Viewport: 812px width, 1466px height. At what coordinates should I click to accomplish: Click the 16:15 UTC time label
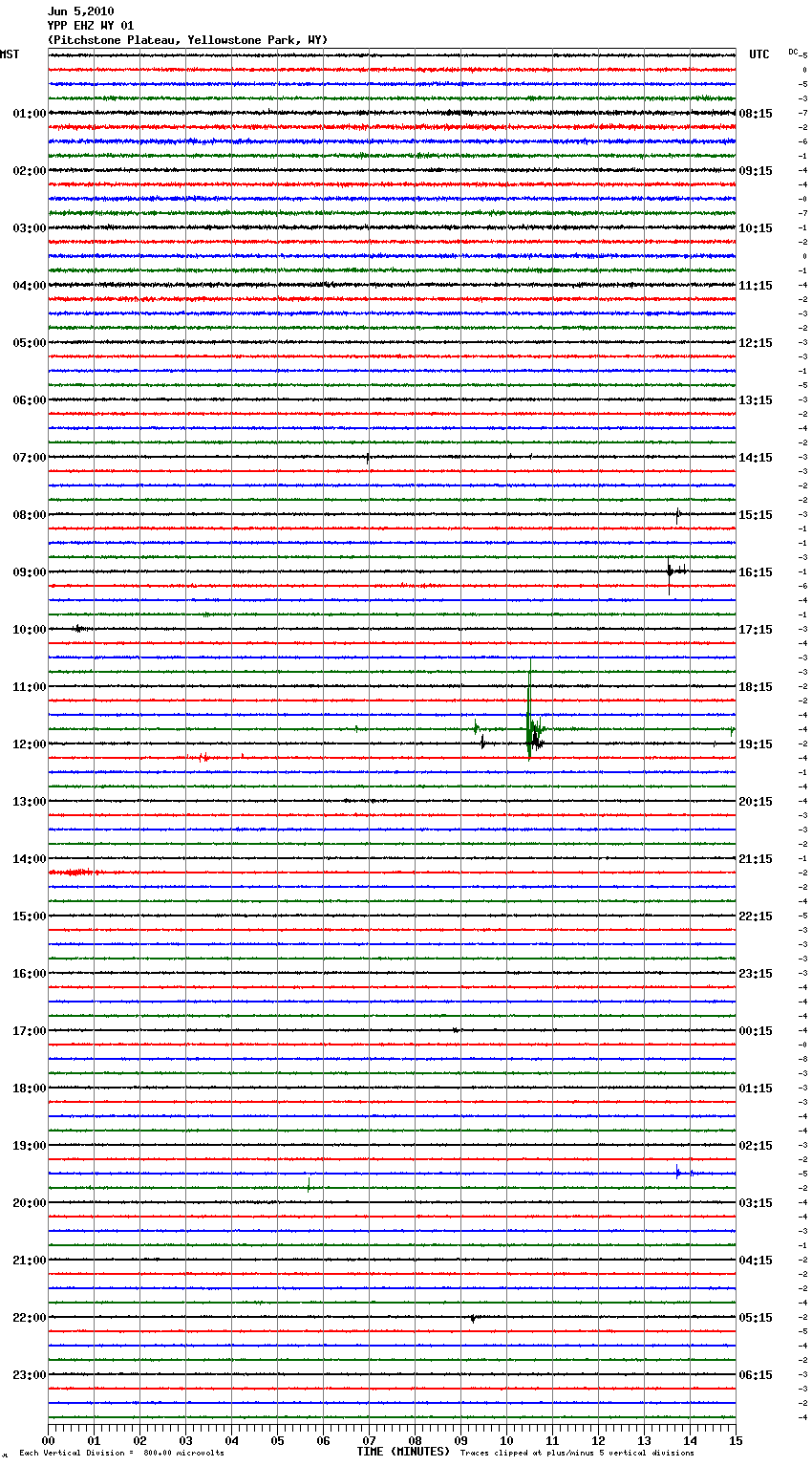[756, 572]
